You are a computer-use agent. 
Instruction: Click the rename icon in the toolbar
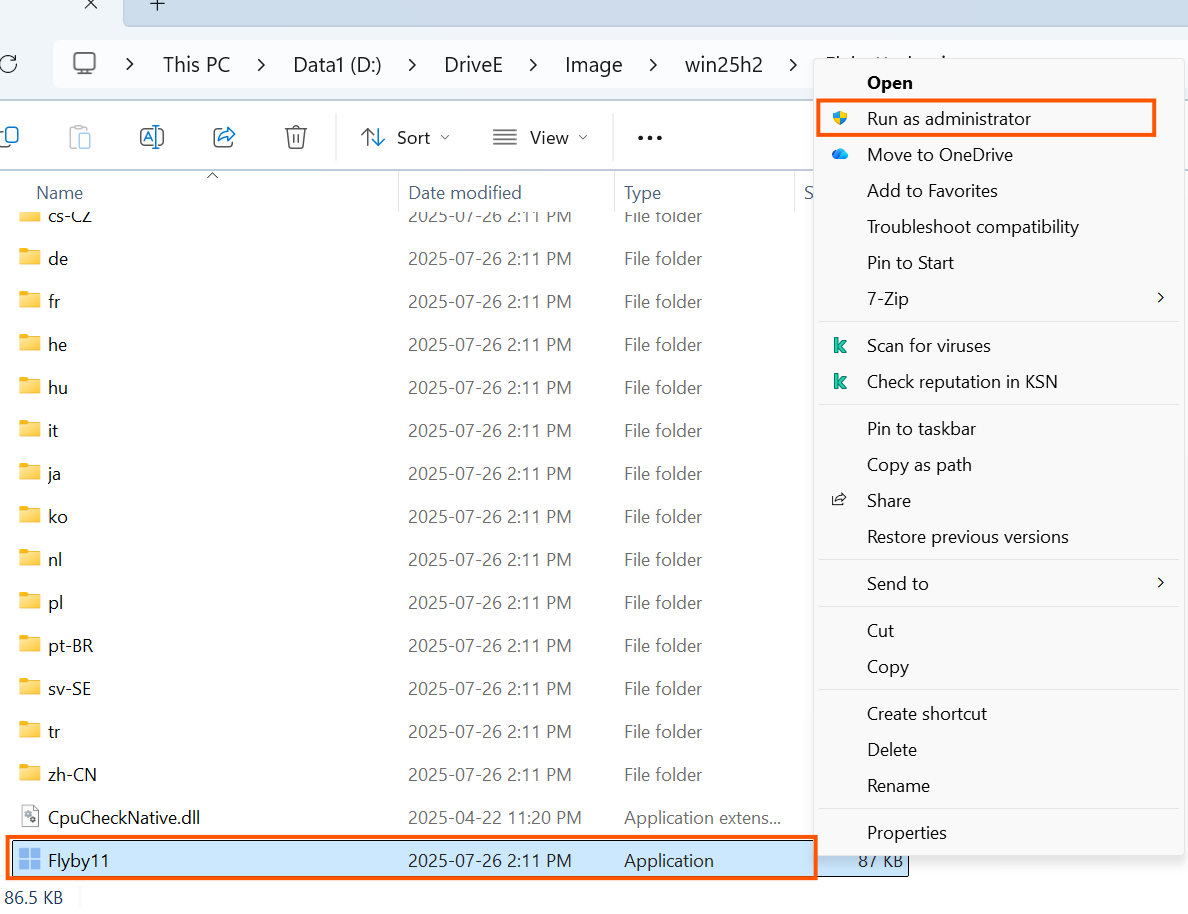(x=152, y=137)
